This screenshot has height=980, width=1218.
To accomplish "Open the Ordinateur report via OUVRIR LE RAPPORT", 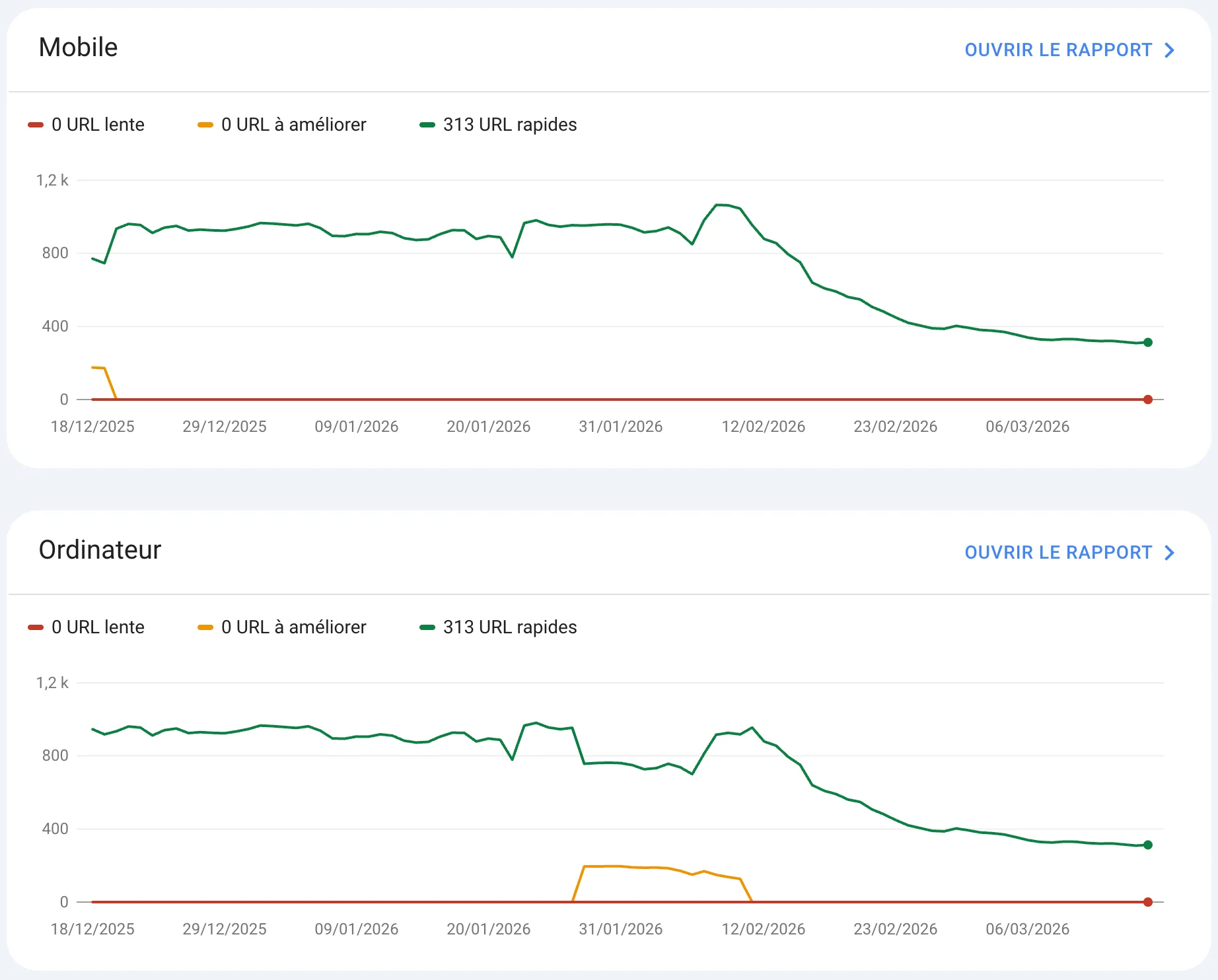I will pos(1057,552).
